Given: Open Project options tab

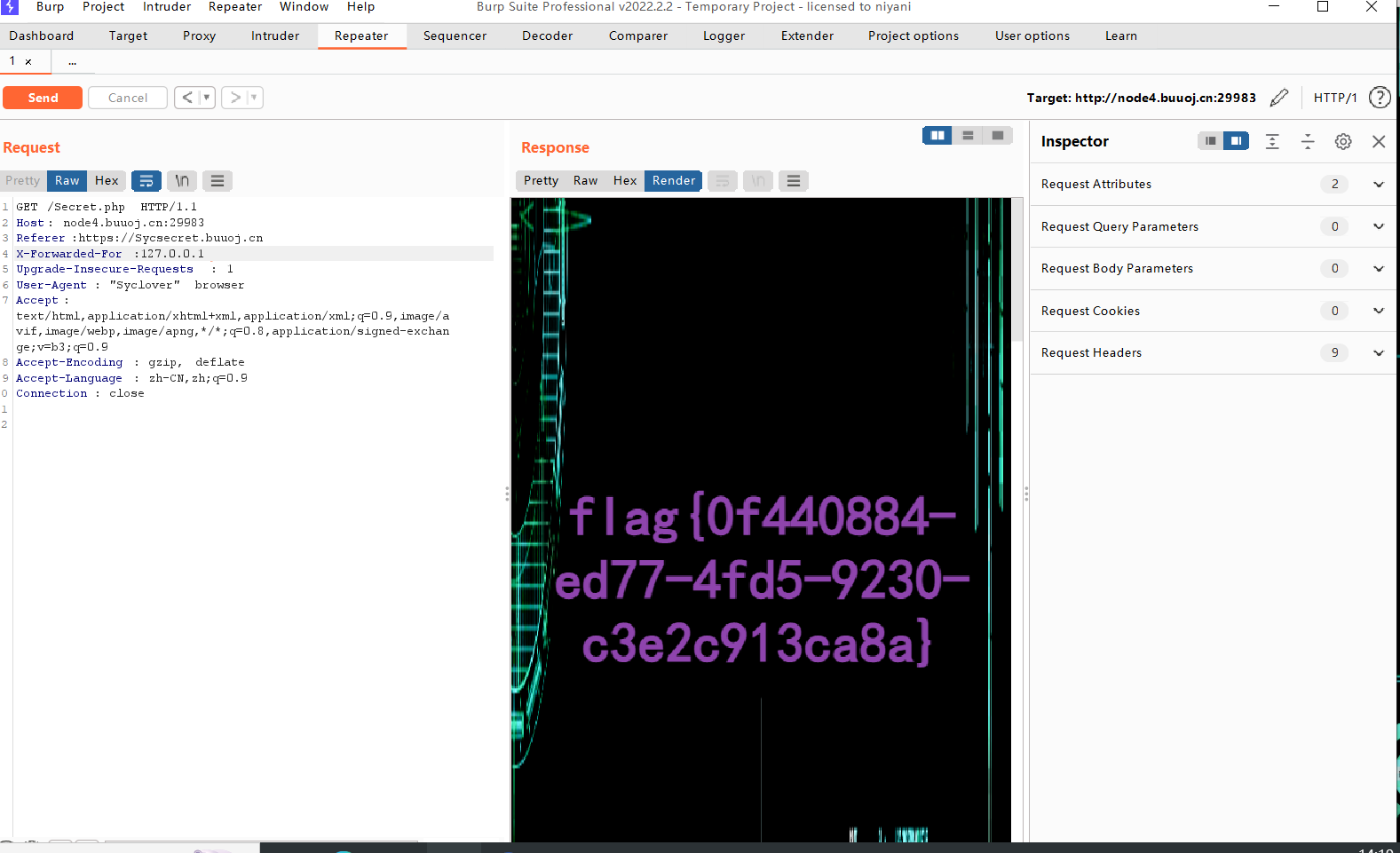Looking at the screenshot, I should click(x=914, y=36).
